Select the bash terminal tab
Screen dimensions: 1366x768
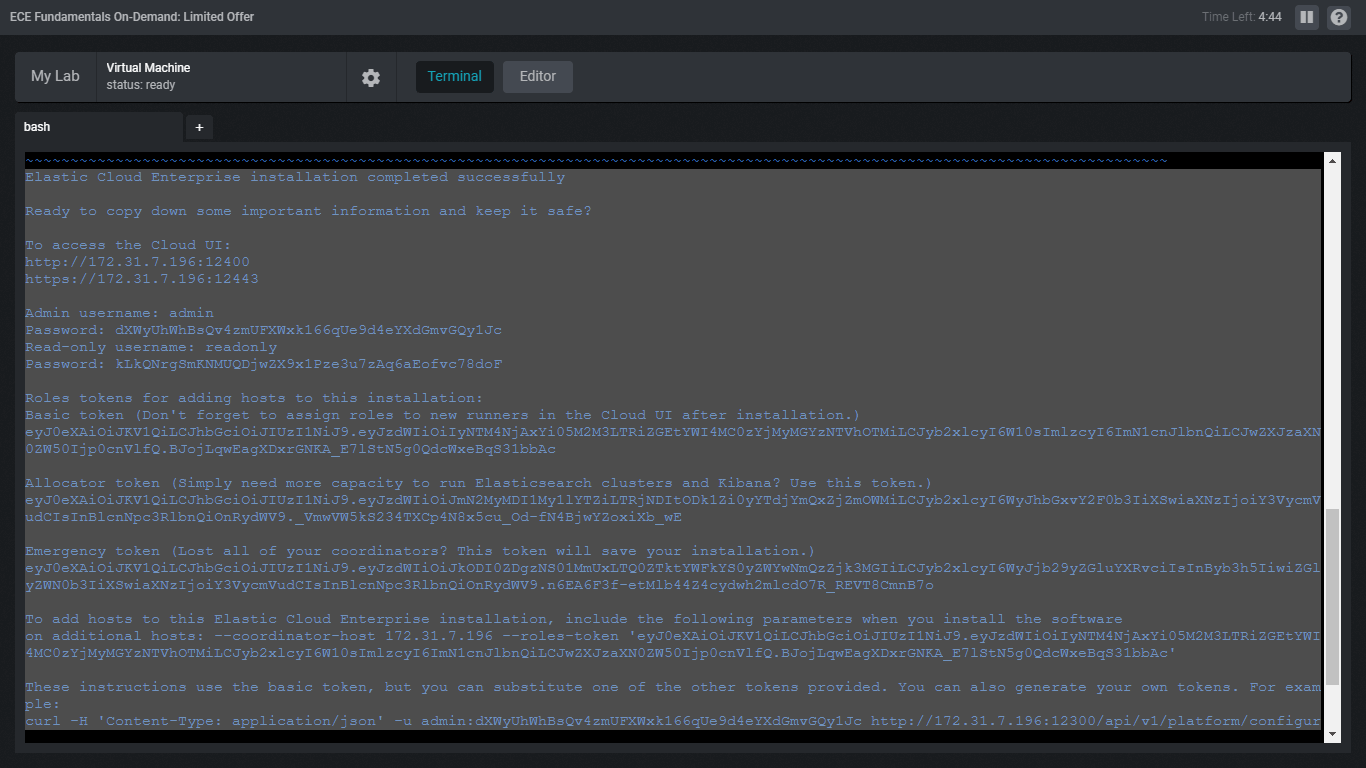tap(98, 127)
